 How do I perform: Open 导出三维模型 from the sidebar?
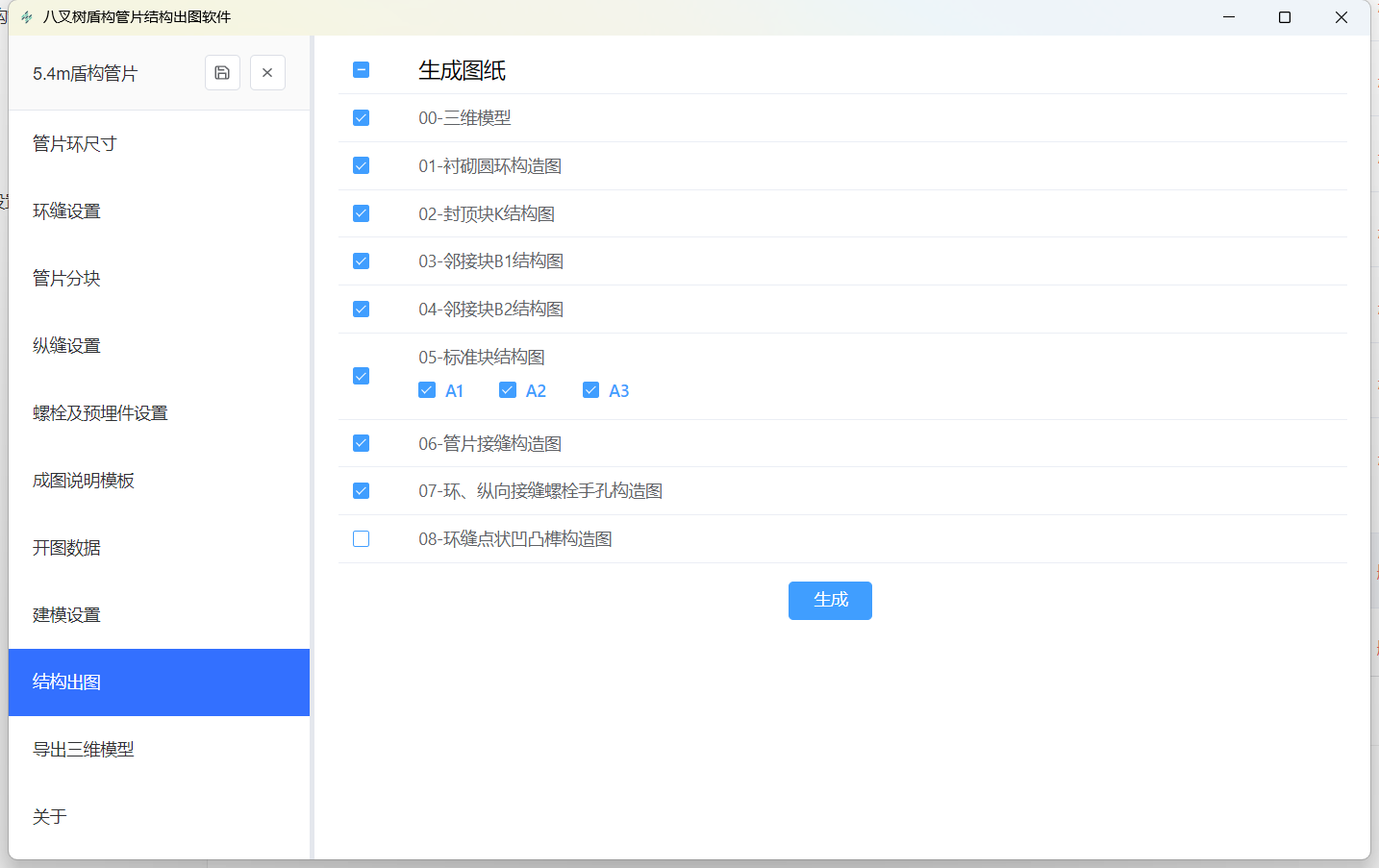pyautogui.click(x=84, y=750)
